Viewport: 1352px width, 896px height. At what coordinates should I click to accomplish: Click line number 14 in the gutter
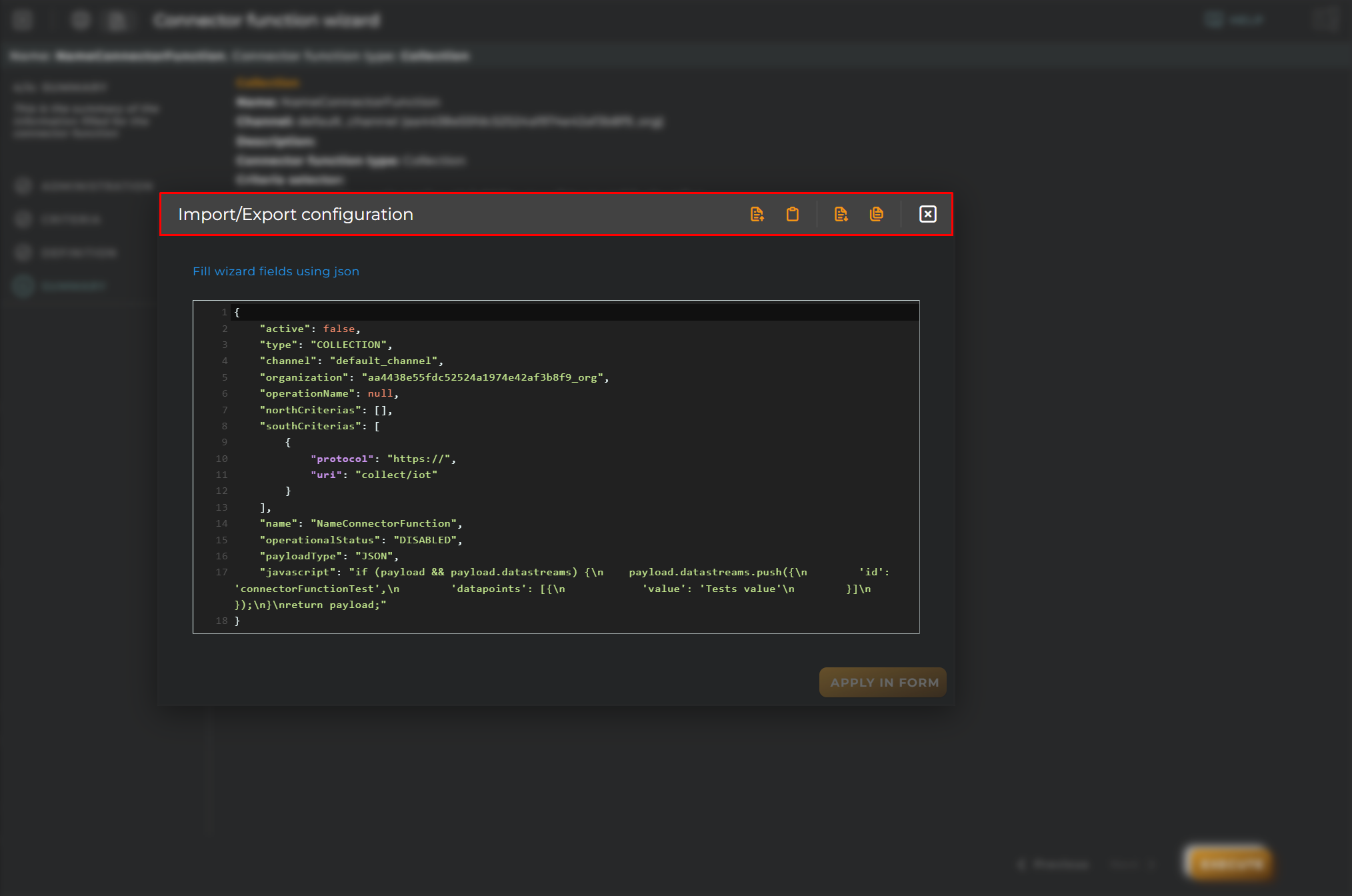click(221, 523)
